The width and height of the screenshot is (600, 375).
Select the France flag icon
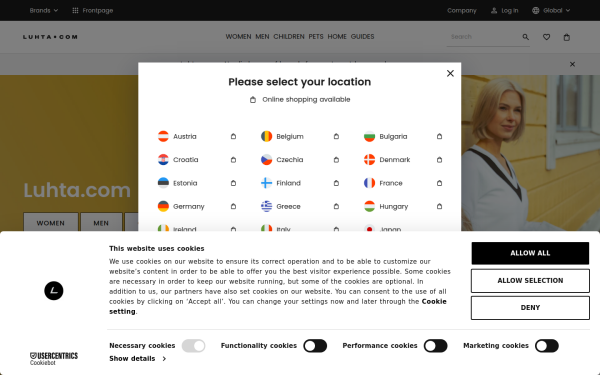(x=369, y=183)
